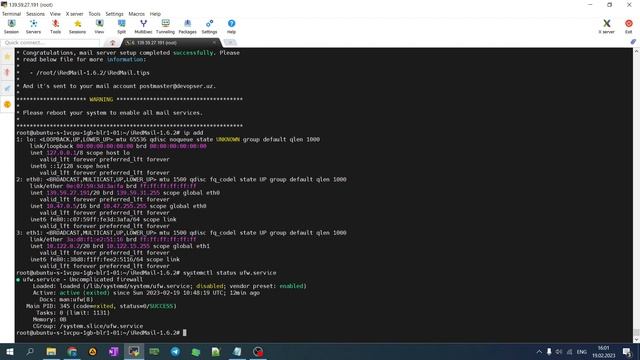The height and width of the screenshot is (360, 640).
Task: Click the volume icon in system tray
Action: click(559, 351)
